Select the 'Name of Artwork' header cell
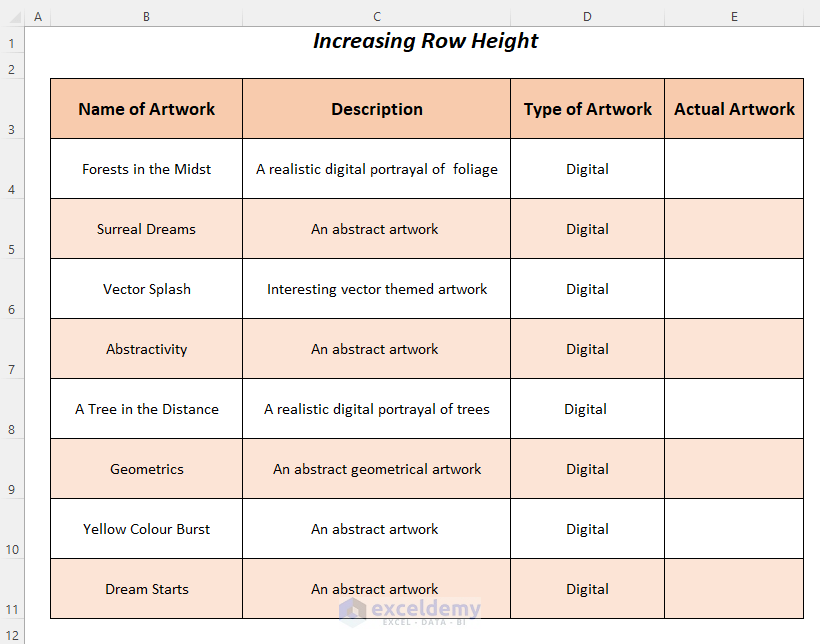Image resolution: width=820 pixels, height=644 pixels. [146, 108]
